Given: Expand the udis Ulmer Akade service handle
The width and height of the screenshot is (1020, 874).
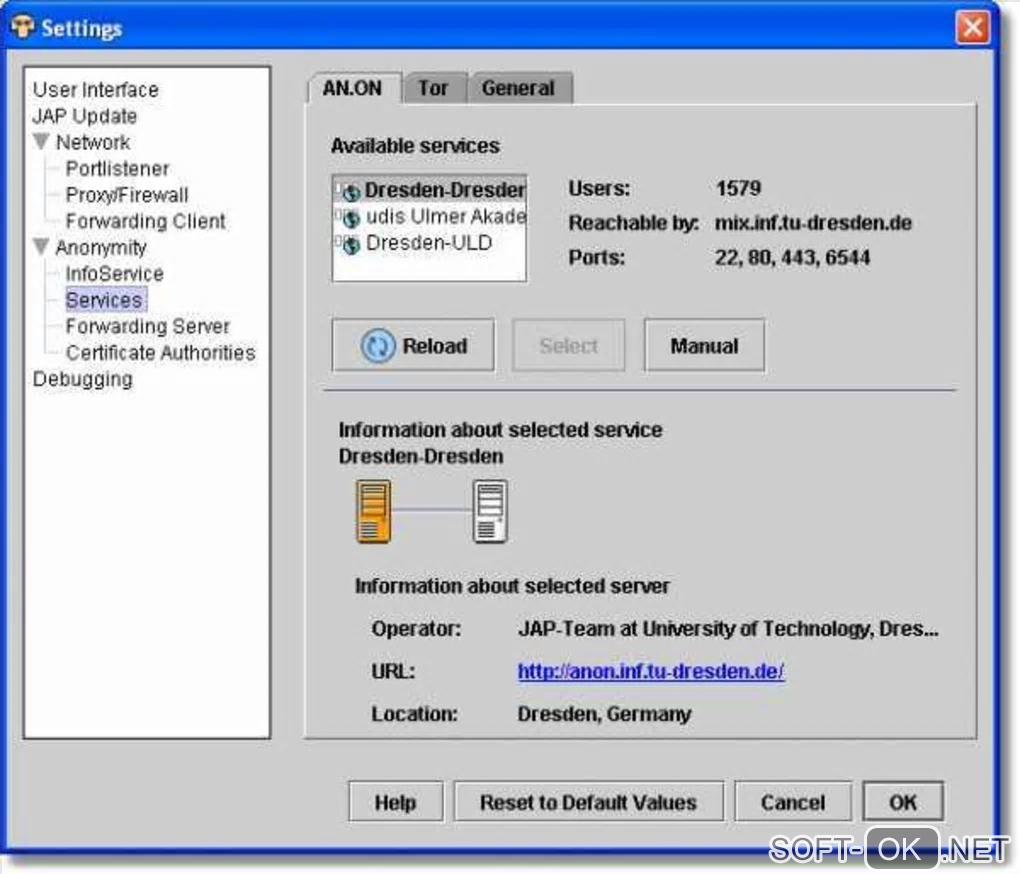Looking at the screenshot, I should (x=338, y=215).
